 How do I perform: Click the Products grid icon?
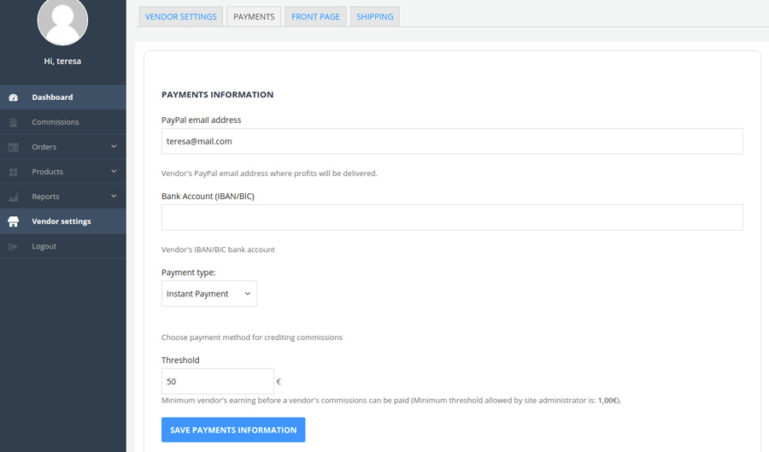click(x=13, y=172)
